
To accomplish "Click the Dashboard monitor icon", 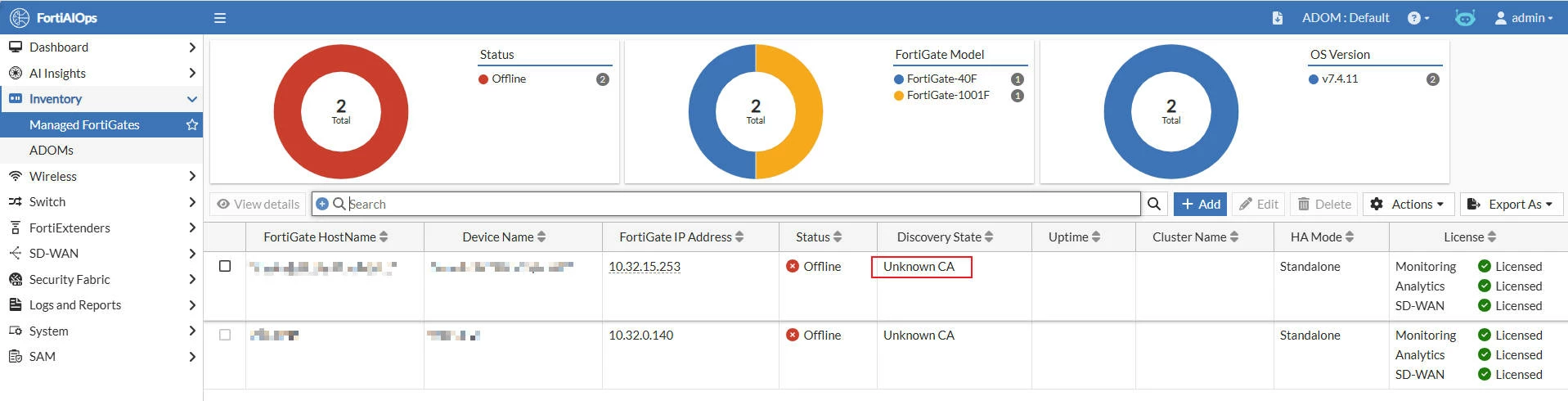I will tap(15, 47).
